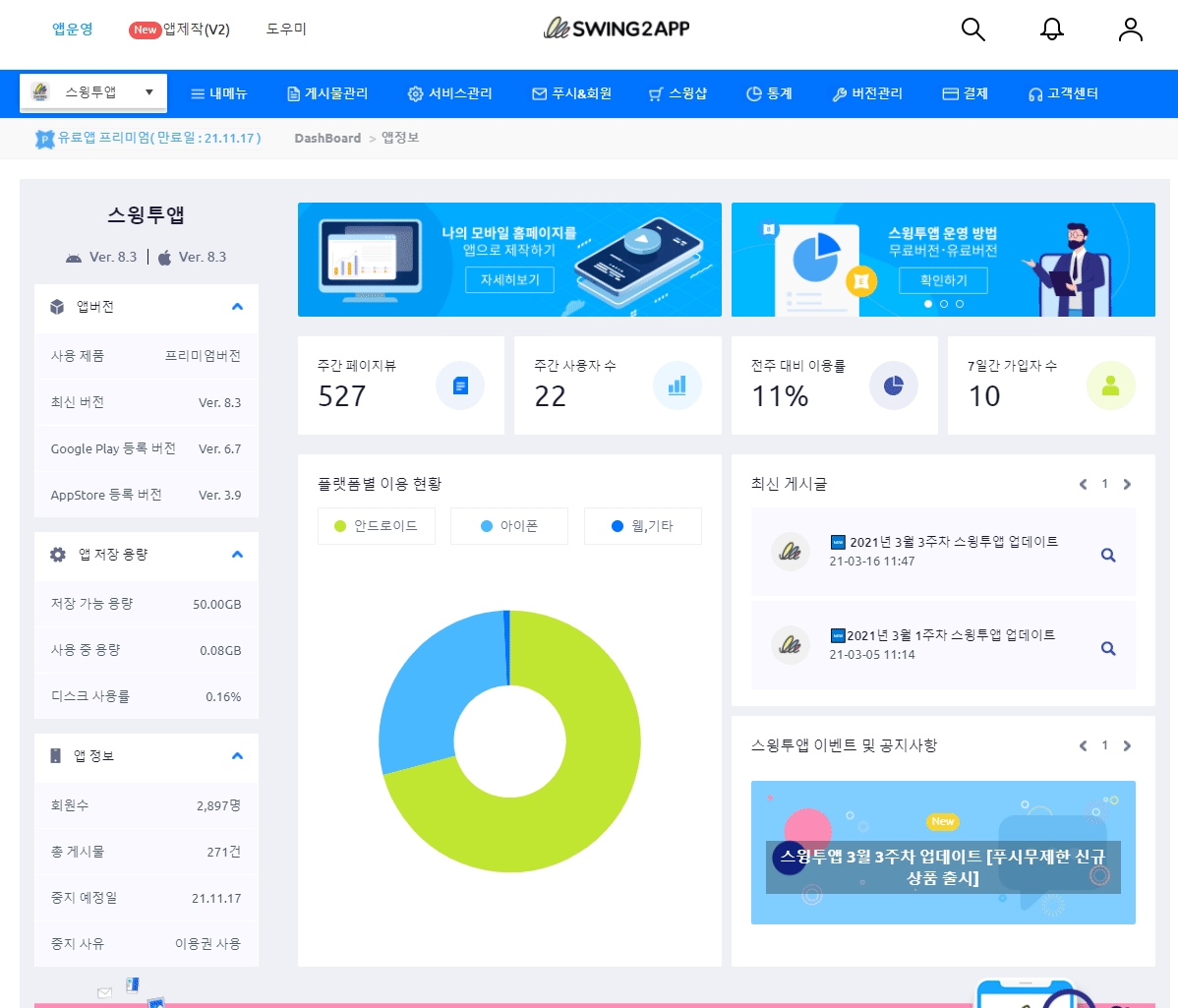Toggle 웹,기타 legend in platform chart

click(x=642, y=526)
